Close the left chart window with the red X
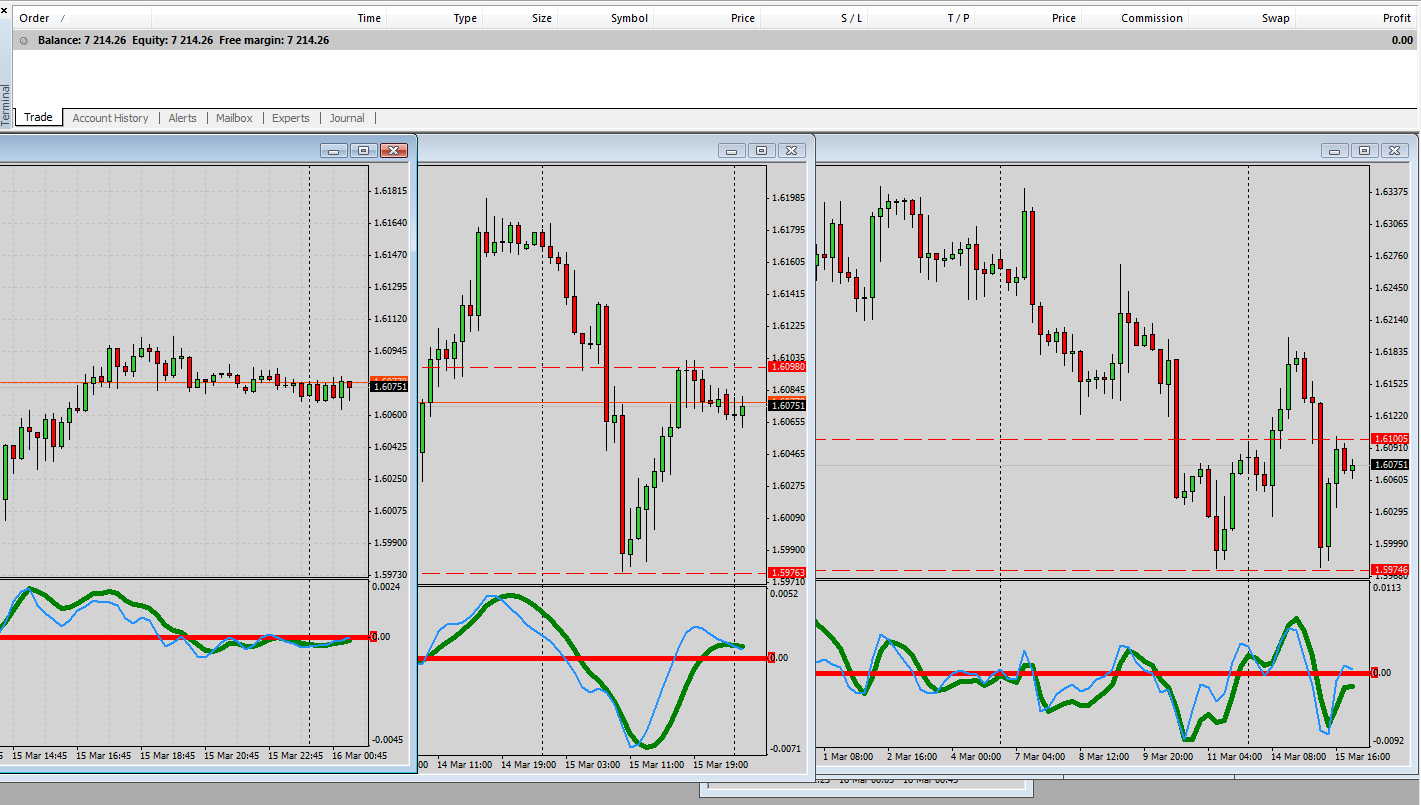The image size is (1421, 805). [394, 150]
